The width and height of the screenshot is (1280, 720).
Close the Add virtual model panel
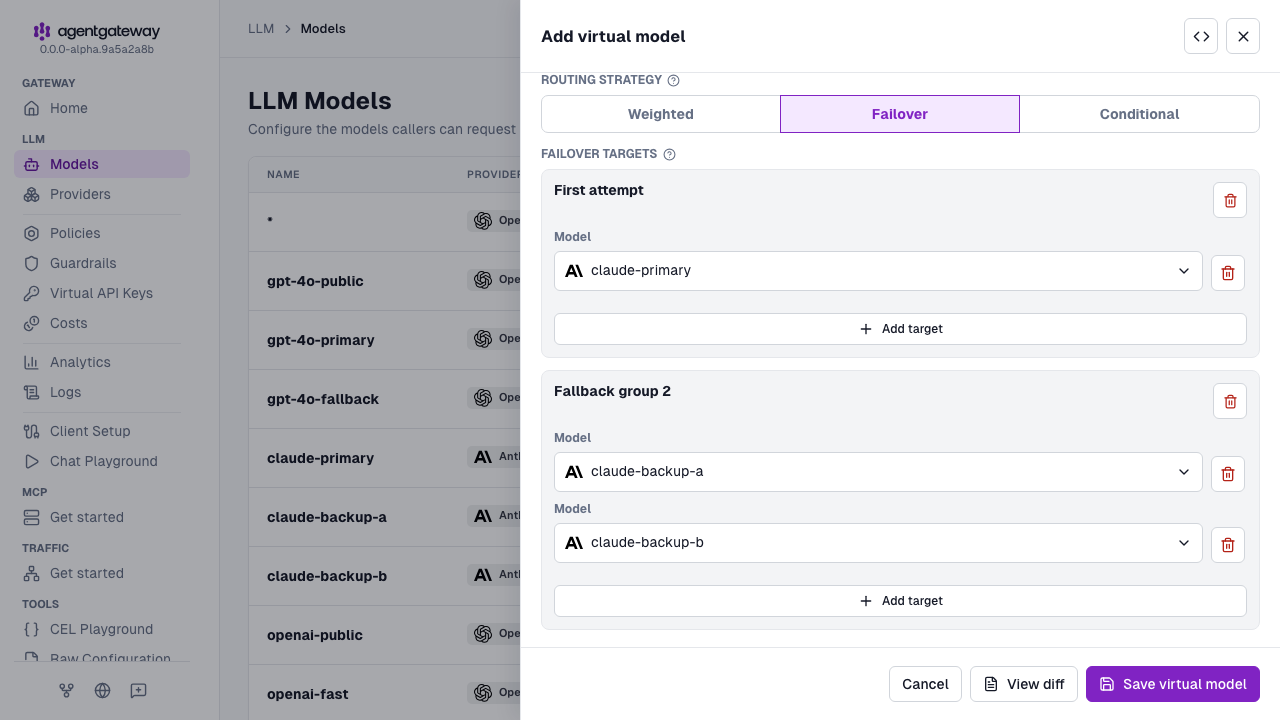[x=1243, y=36]
